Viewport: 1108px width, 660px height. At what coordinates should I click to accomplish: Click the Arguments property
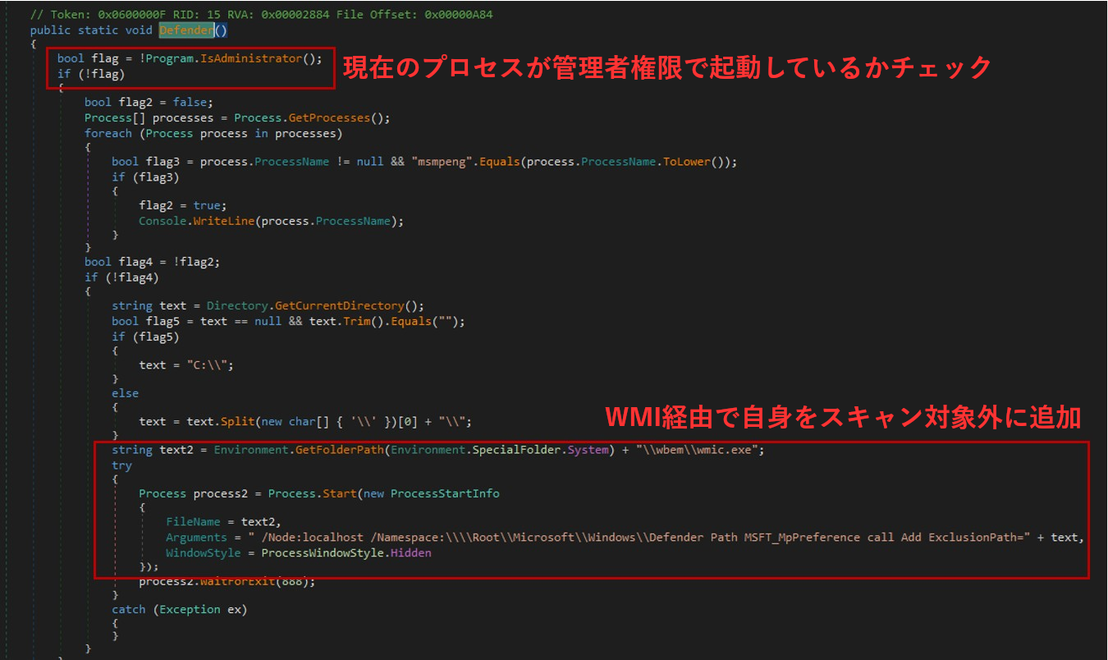tap(196, 538)
